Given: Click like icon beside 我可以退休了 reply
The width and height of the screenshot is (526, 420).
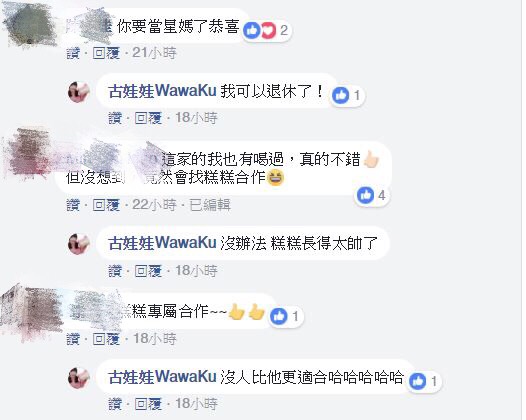Looking at the screenshot, I should [340, 95].
